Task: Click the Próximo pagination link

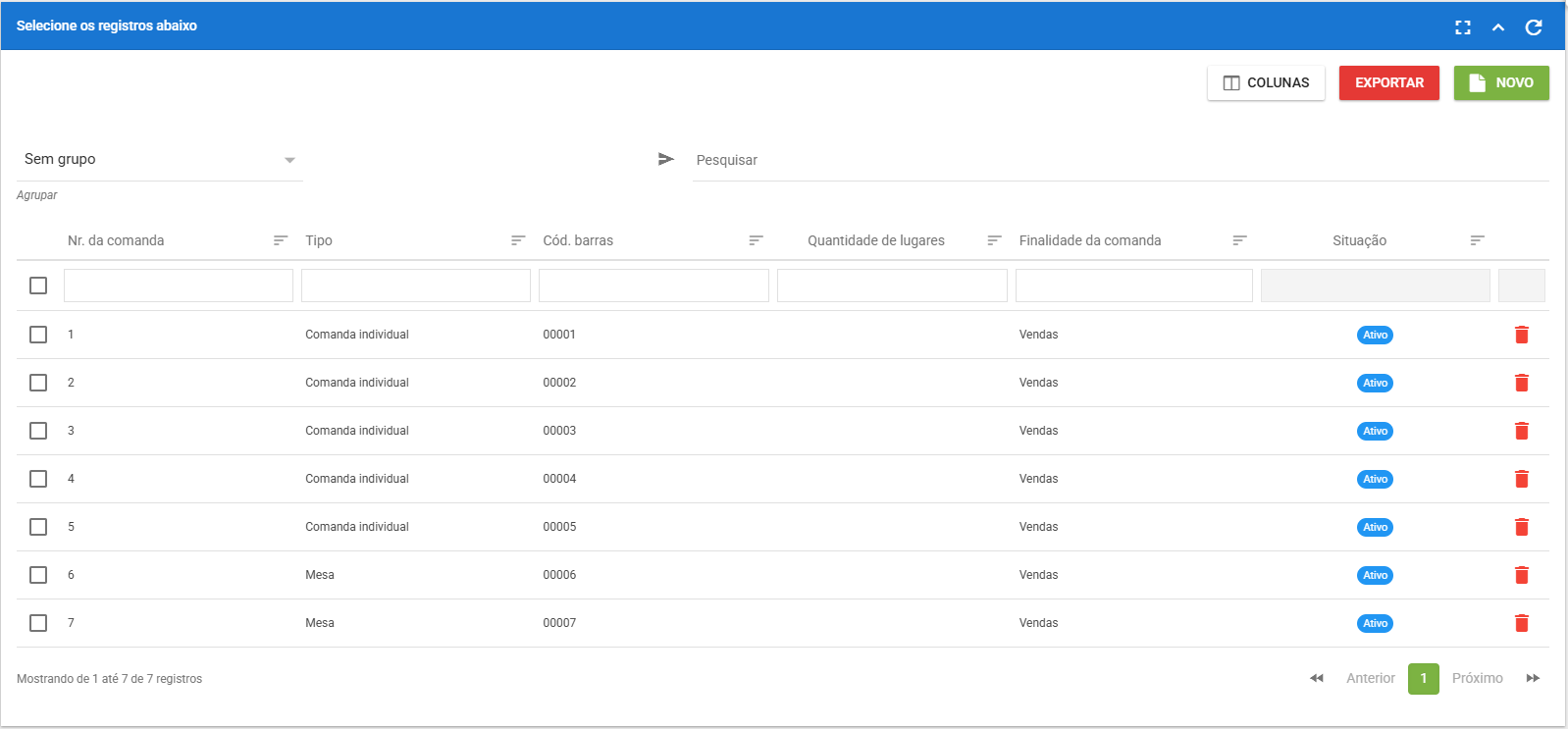Action: coord(1478,678)
